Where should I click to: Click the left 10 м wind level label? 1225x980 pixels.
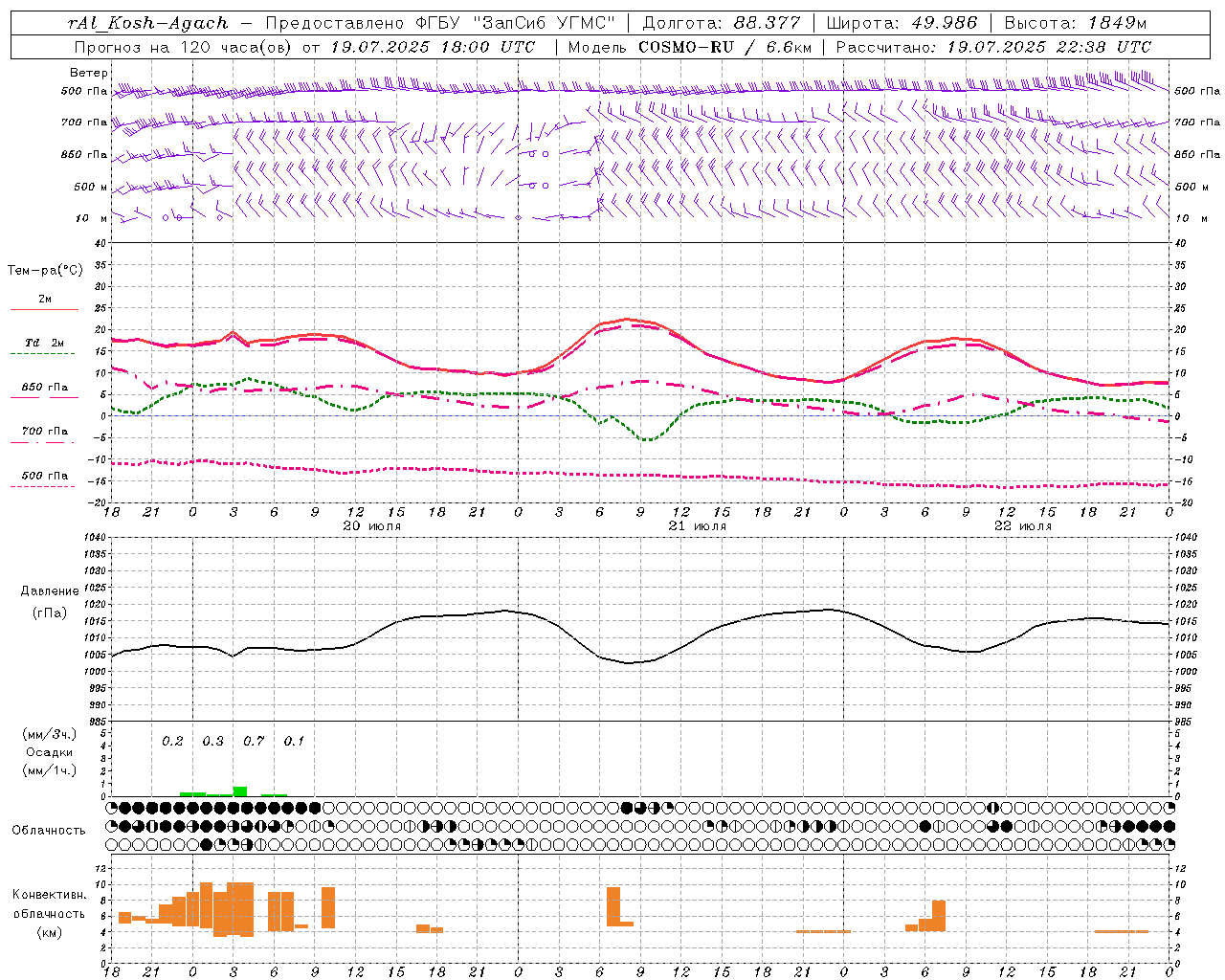(x=92, y=218)
